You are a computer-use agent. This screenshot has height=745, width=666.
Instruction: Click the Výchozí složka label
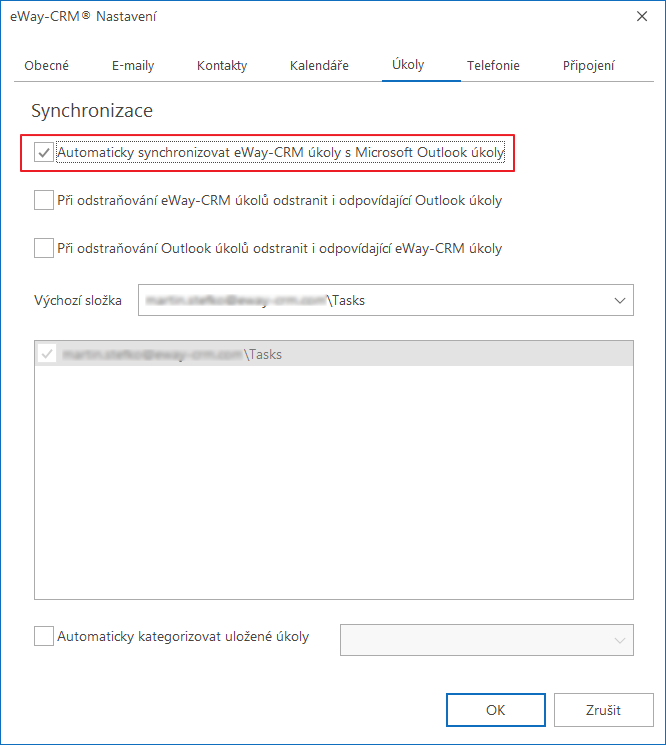coord(78,300)
